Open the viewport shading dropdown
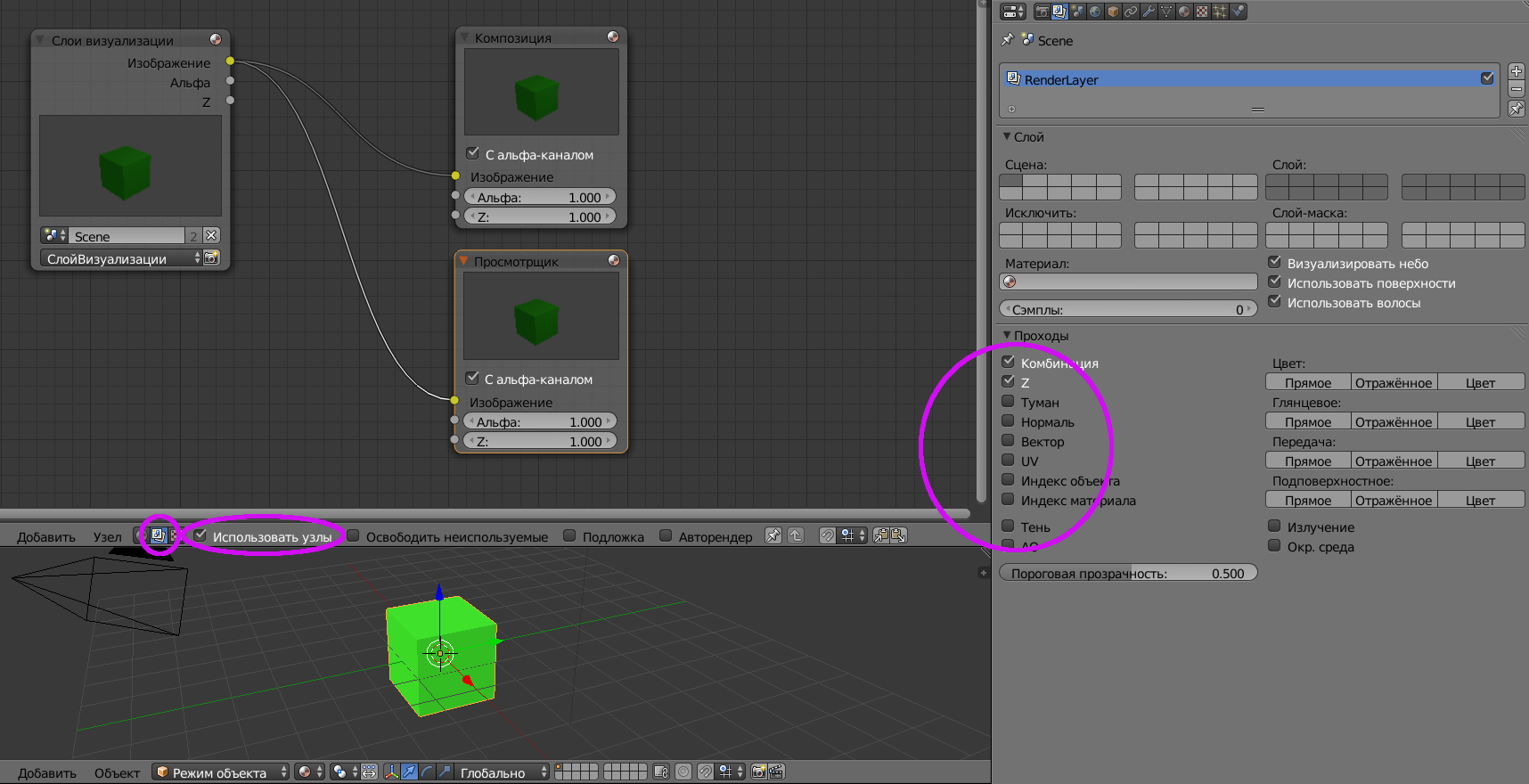The image size is (1529, 784). tap(309, 772)
